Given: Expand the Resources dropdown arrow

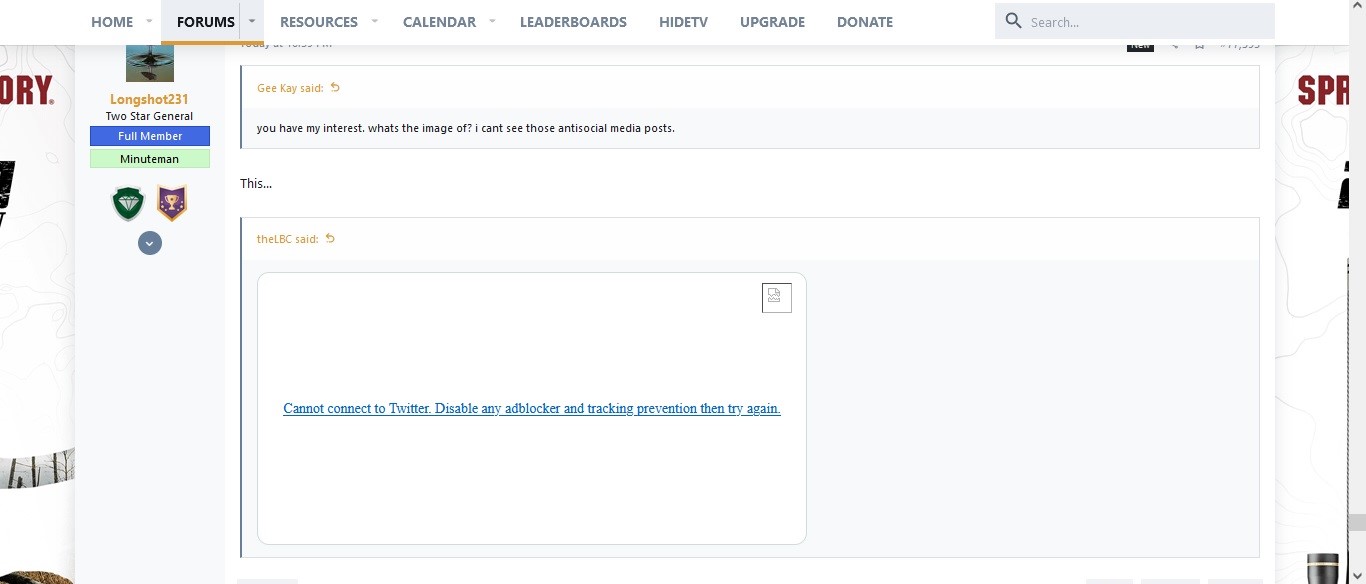Looking at the screenshot, I should (x=374, y=21).
